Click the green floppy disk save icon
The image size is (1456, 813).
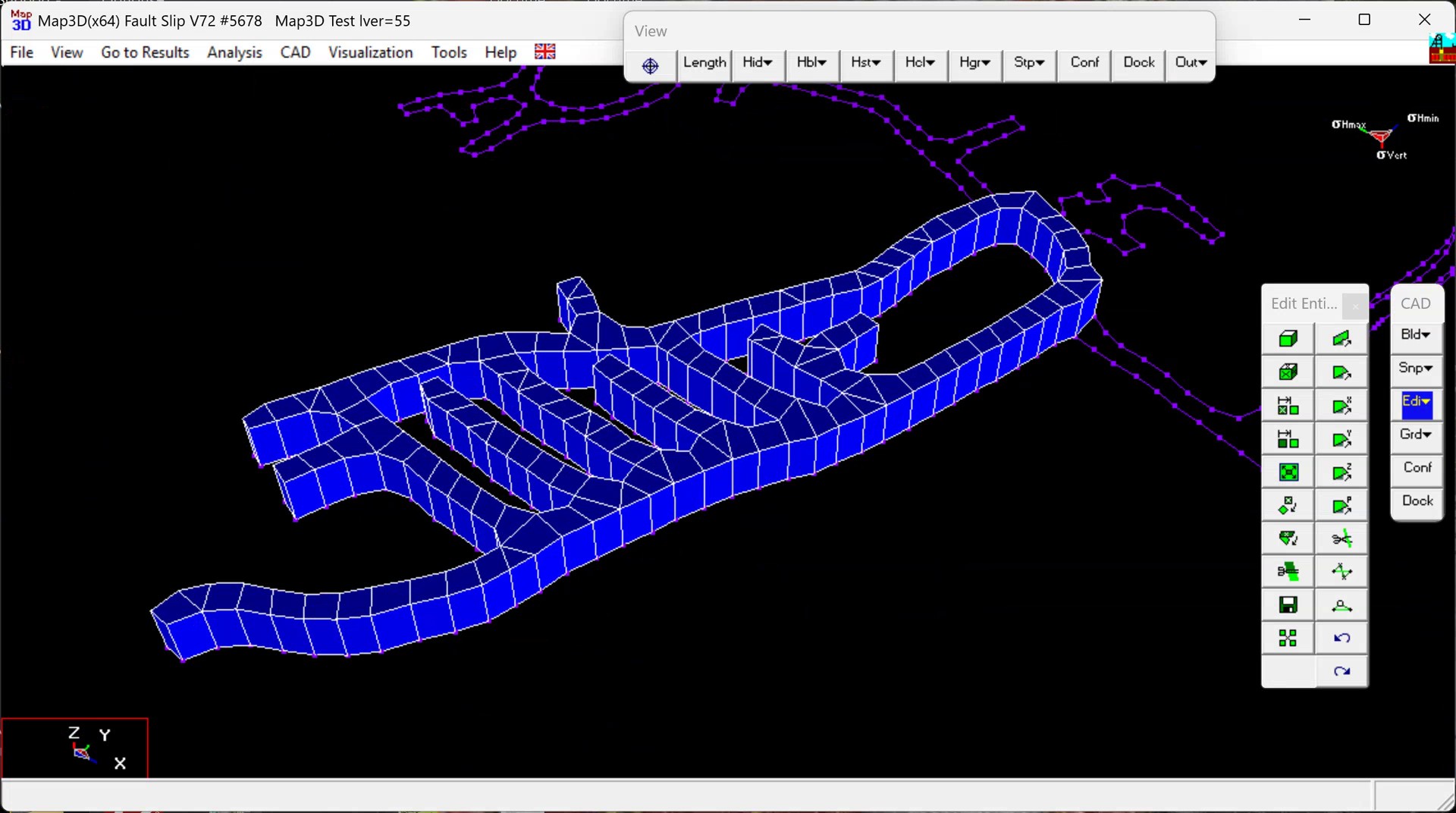(x=1288, y=605)
